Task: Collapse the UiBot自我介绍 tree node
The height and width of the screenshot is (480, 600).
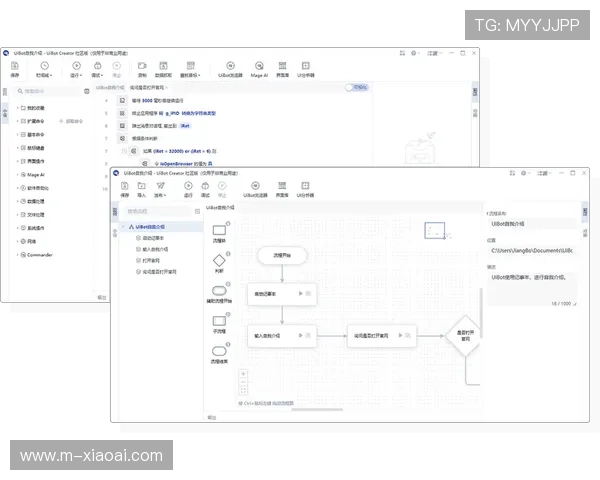Action: click(122, 227)
